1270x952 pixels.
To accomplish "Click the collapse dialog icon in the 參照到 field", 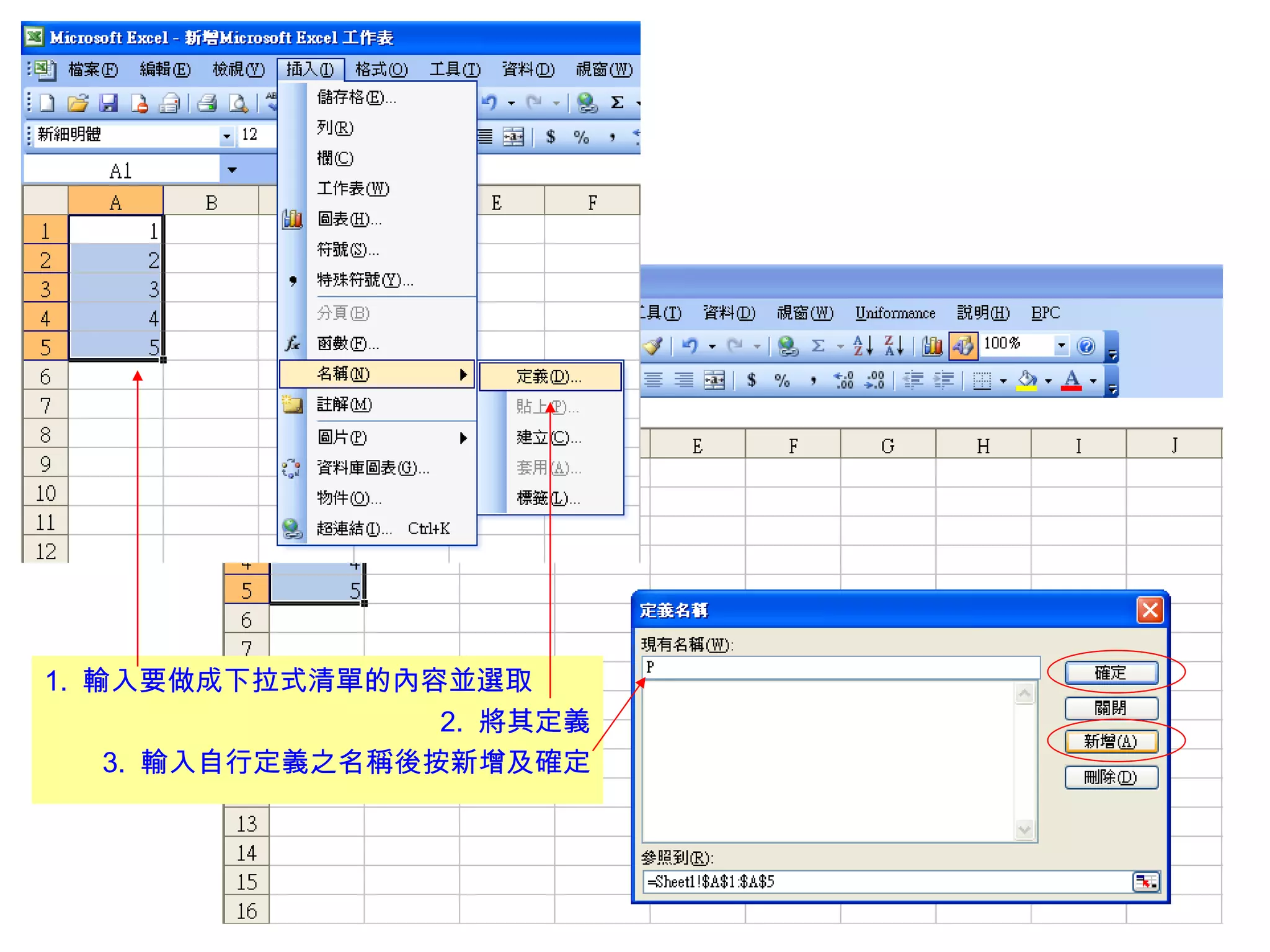I will click(1145, 881).
